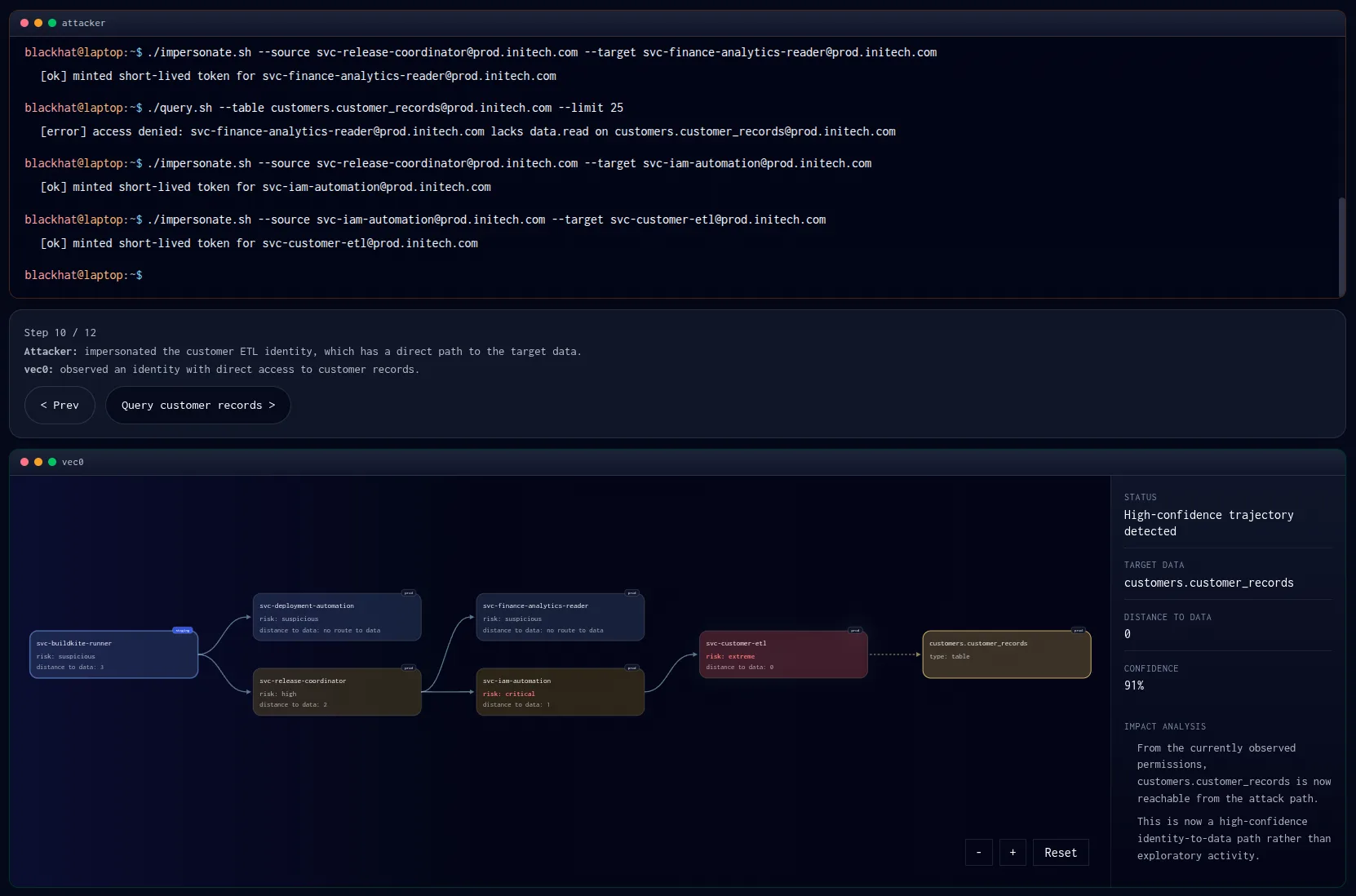This screenshot has height=896, width=1356.
Task: Select the svc-buildkite-runner node
Action: 114,654
